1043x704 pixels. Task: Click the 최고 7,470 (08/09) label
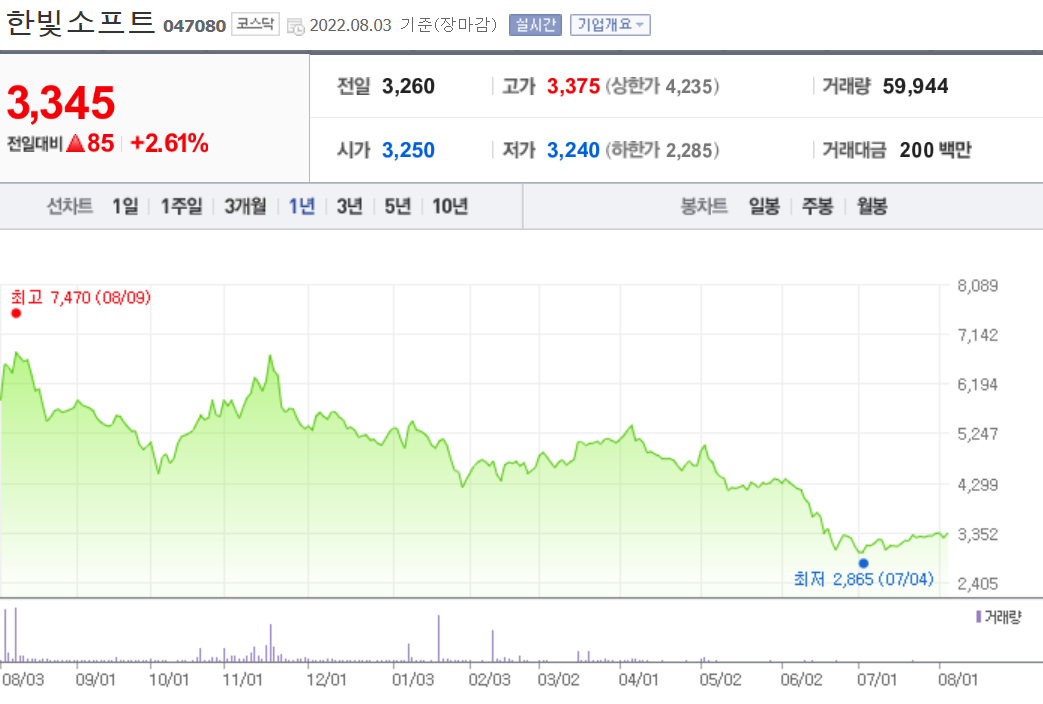80,297
